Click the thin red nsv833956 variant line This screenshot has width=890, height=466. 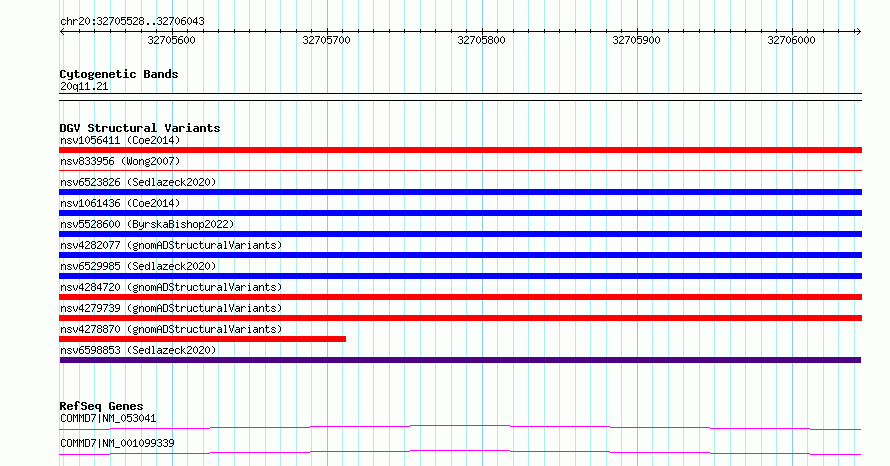click(x=460, y=170)
